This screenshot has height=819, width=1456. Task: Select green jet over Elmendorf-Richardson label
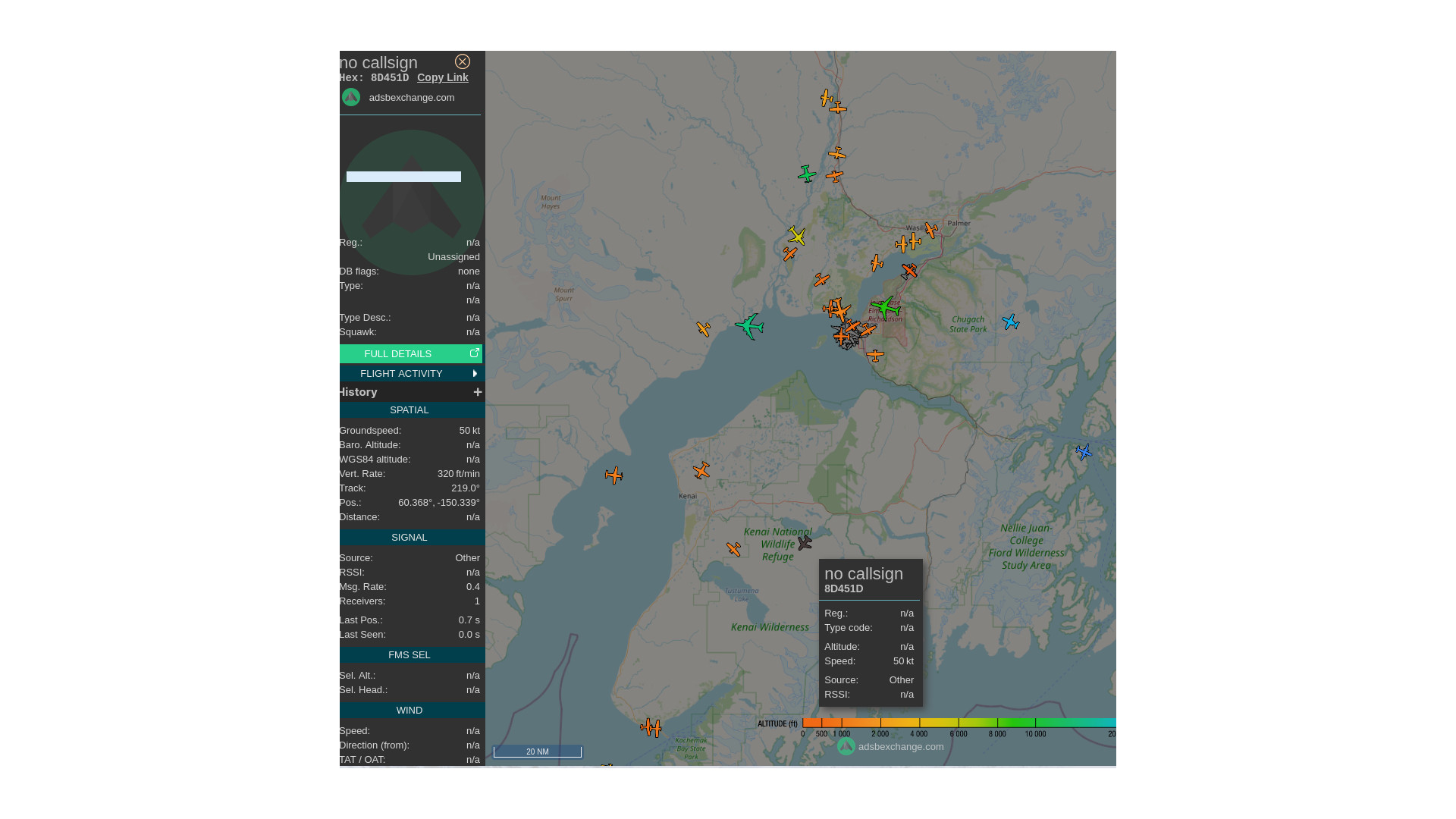pyautogui.click(x=885, y=307)
